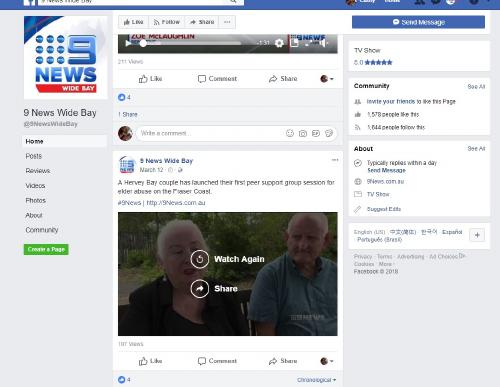Image resolution: width=500 pixels, height=387 pixels.
Task: Insert an emoji in the comment
Action: tap(290, 133)
